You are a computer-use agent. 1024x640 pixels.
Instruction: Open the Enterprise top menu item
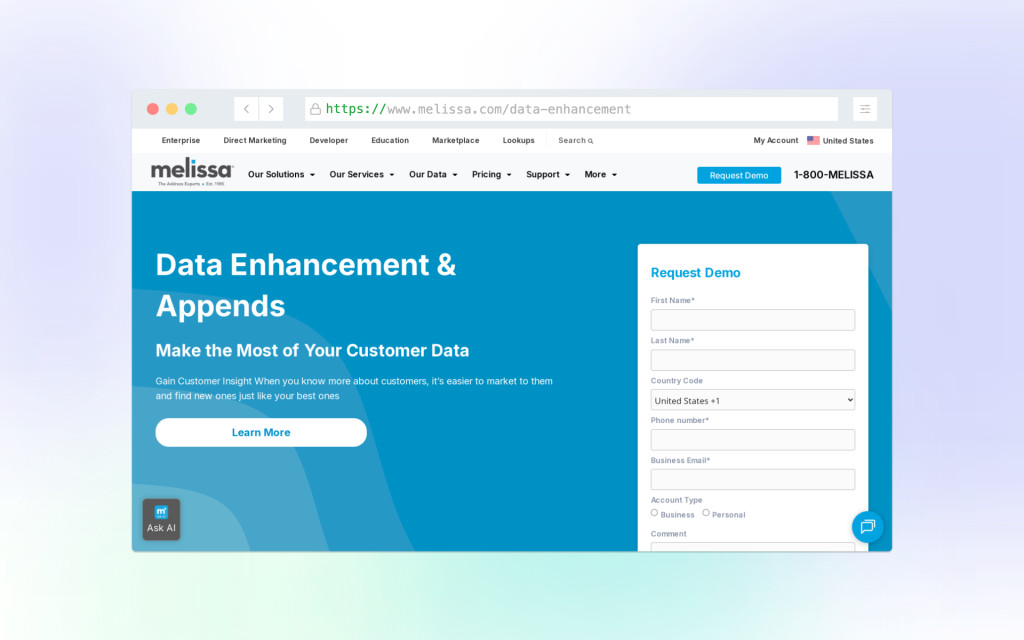point(181,140)
